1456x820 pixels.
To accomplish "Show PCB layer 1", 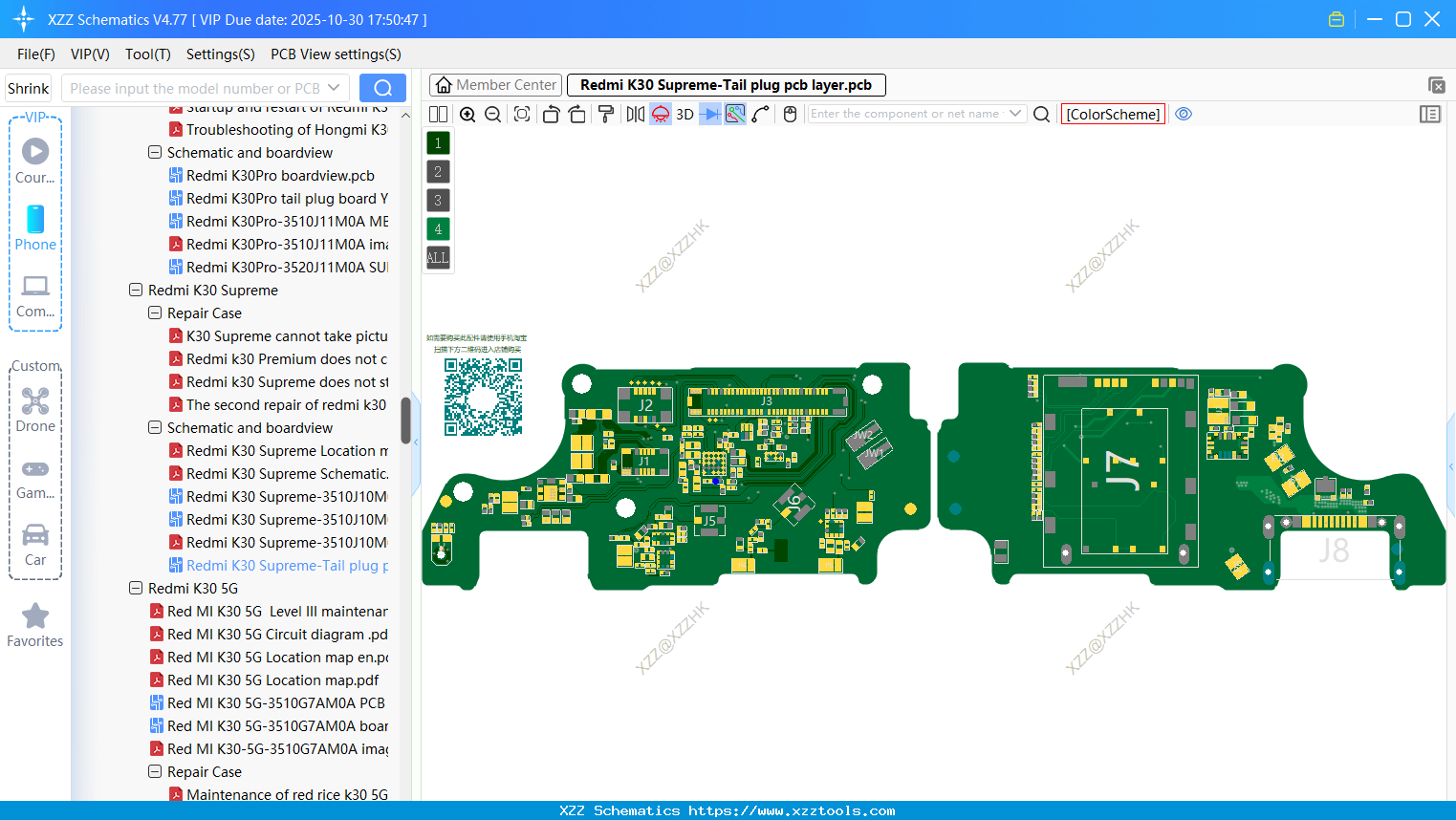I will [x=438, y=143].
